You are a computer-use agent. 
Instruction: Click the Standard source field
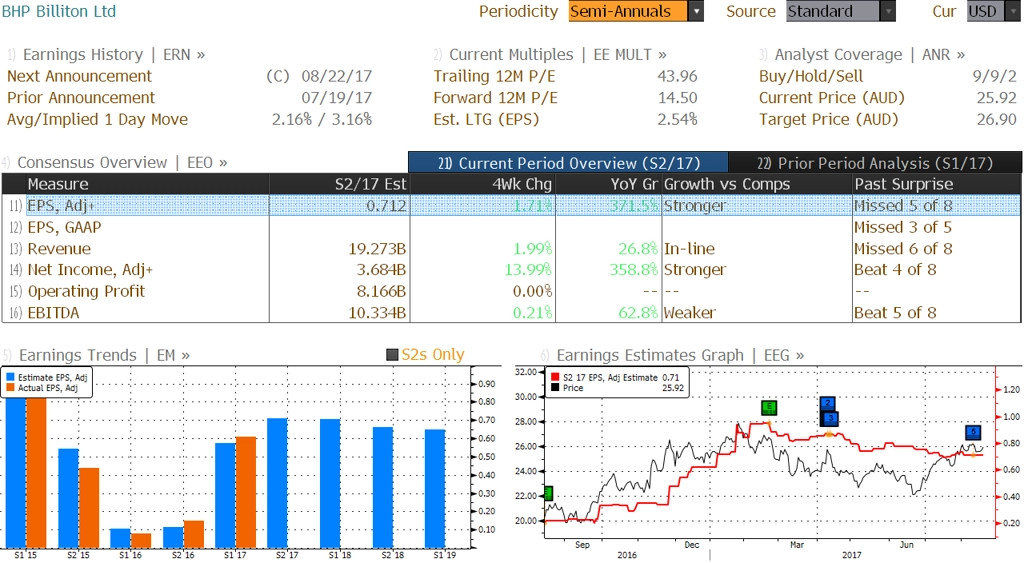pyautogui.click(x=833, y=11)
